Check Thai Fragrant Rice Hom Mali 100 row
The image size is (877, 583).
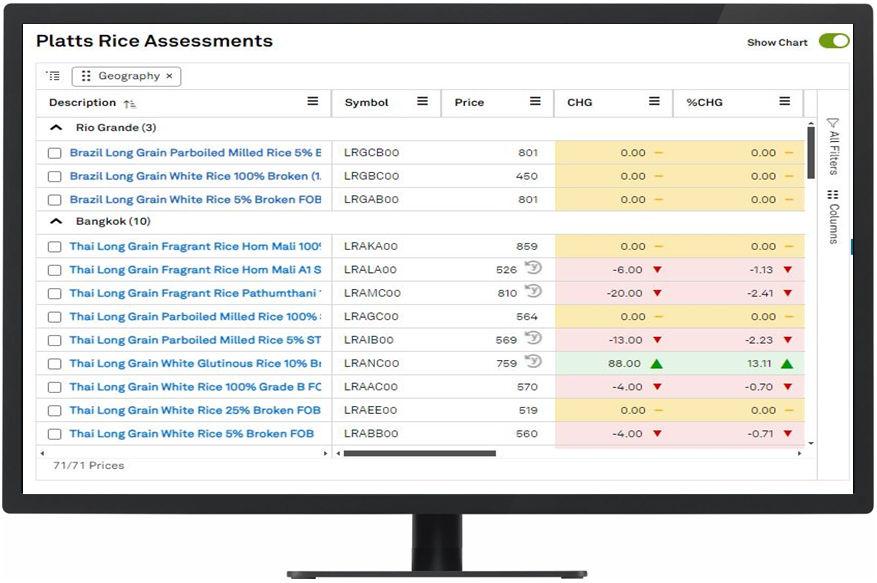54,247
